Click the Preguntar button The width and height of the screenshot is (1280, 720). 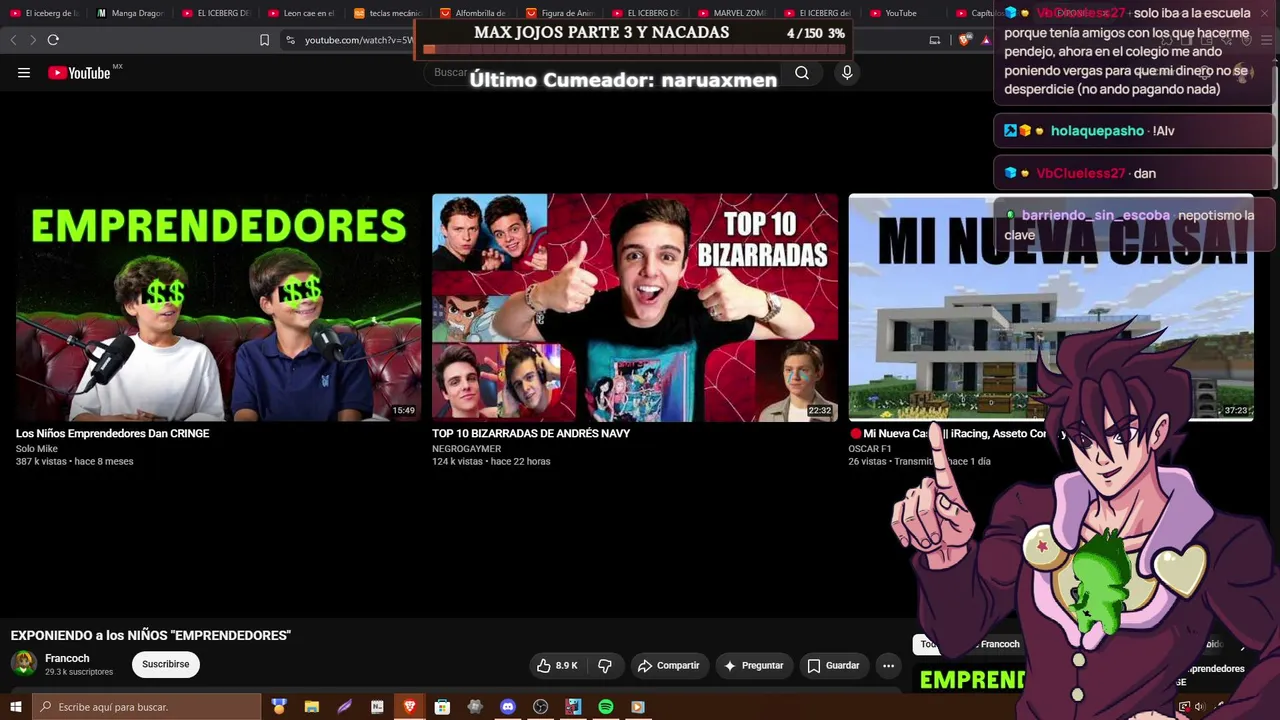click(x=754, y=665)
